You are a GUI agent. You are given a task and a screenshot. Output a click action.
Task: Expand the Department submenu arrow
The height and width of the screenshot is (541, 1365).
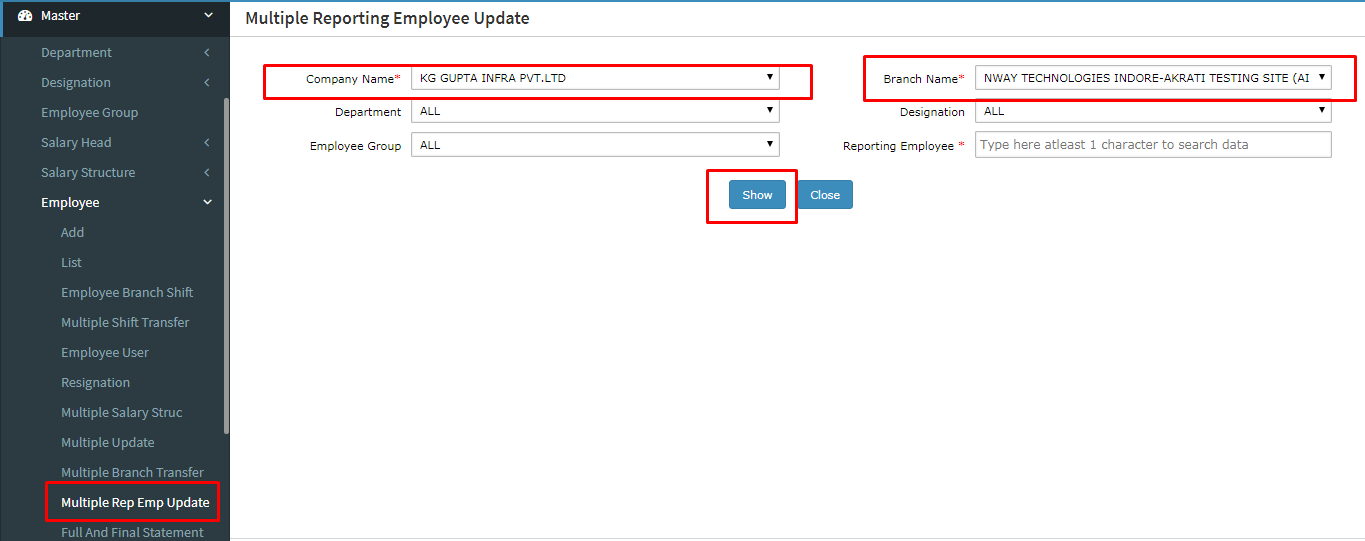click(207, 53)
